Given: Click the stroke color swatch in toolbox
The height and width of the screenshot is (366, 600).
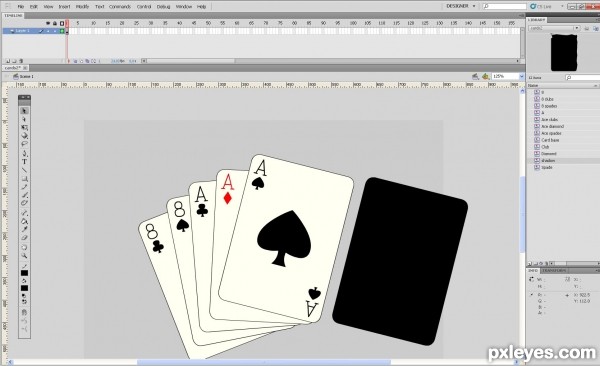Looking at the screenshot, I should pos(24,273).
